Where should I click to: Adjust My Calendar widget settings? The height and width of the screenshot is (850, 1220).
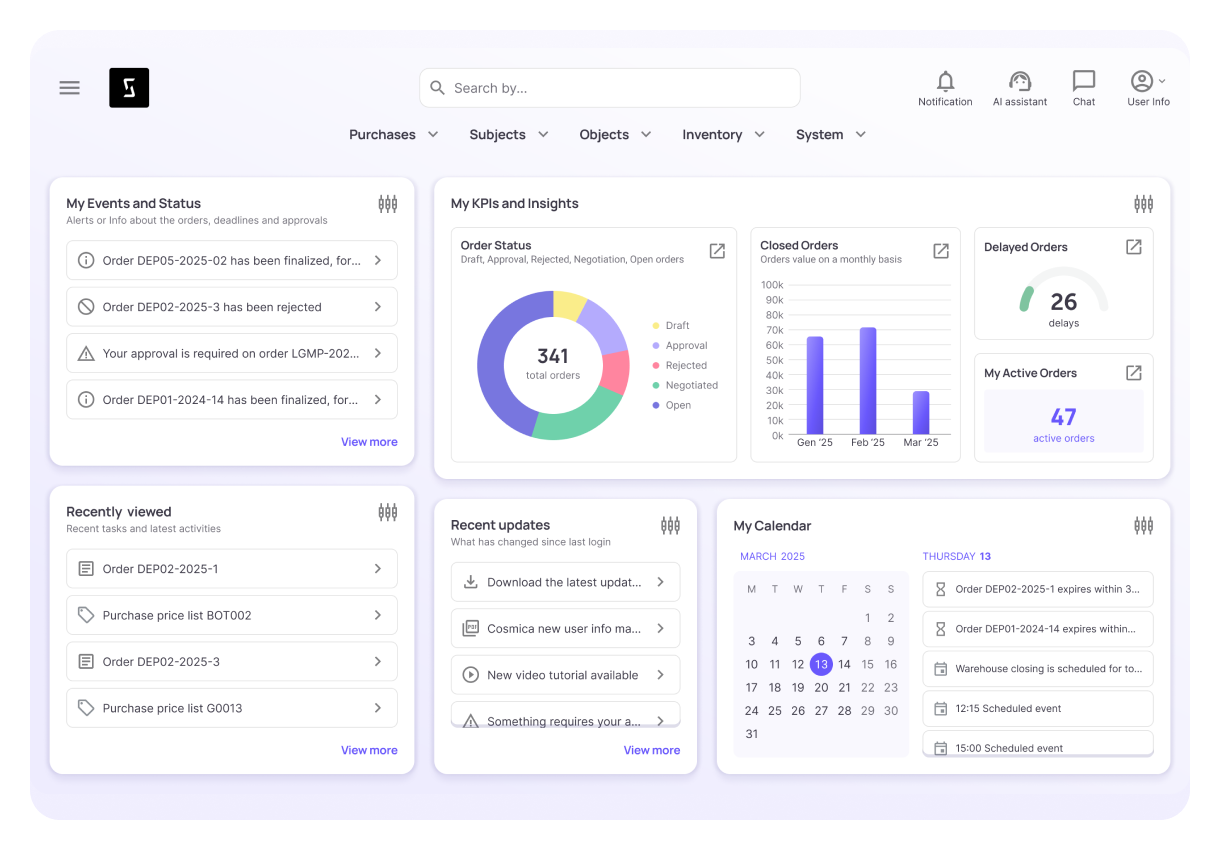coord(1143,526)
